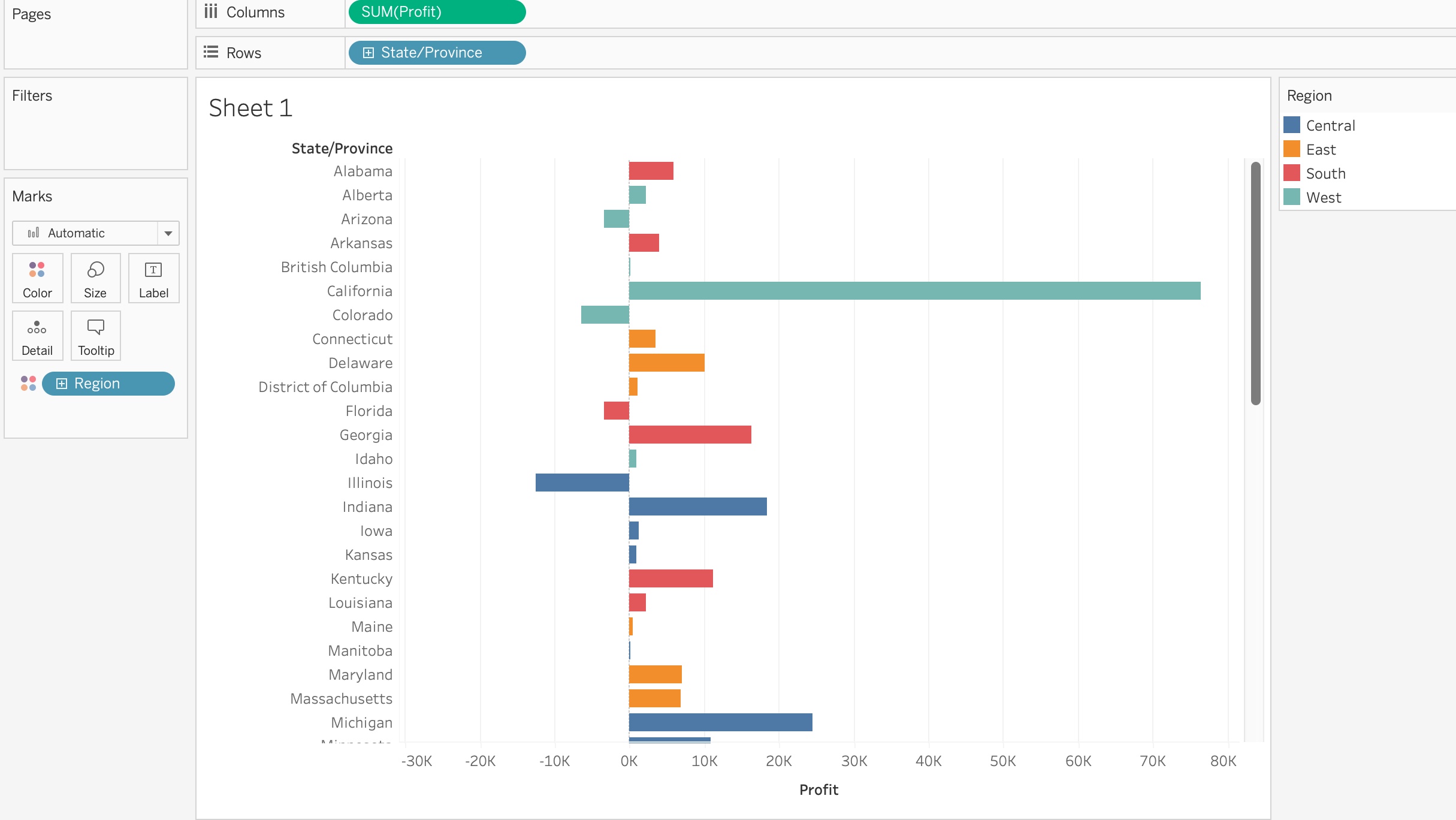The height and width of the screenshot is (820, 1456).
Task: Click the color legend icon beside Region pill
Action: coord(28,383)
